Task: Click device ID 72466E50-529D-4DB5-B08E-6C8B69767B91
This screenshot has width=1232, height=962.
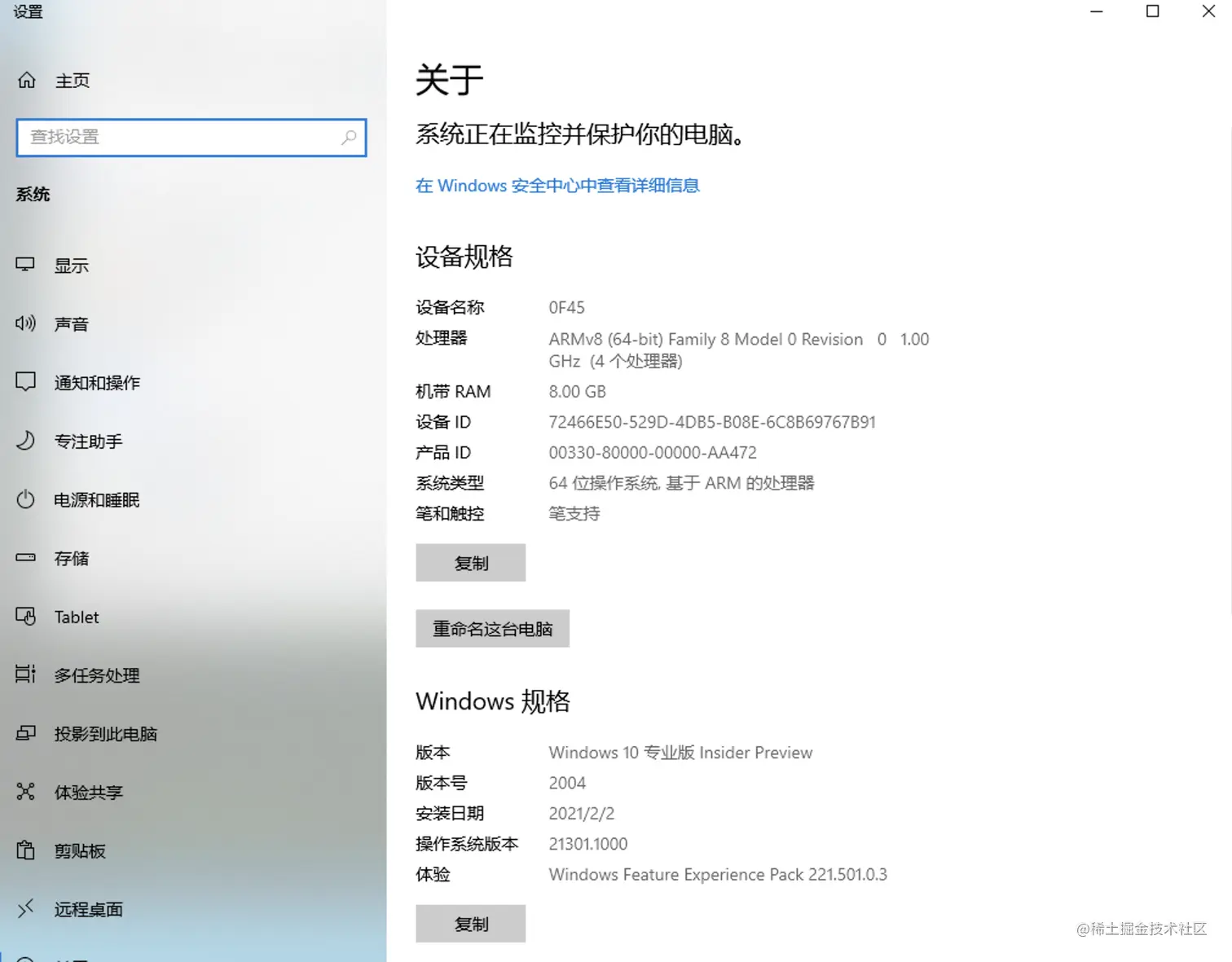Action: point(712,422)
